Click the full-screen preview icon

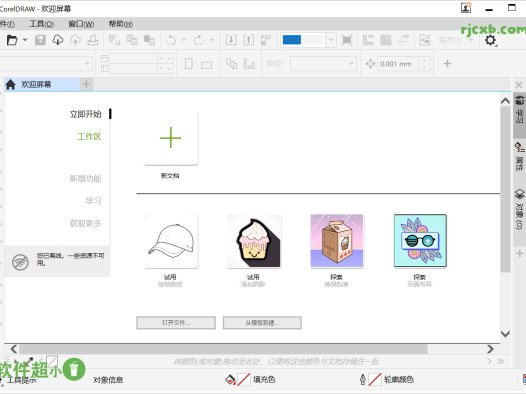tap(347, 40)
